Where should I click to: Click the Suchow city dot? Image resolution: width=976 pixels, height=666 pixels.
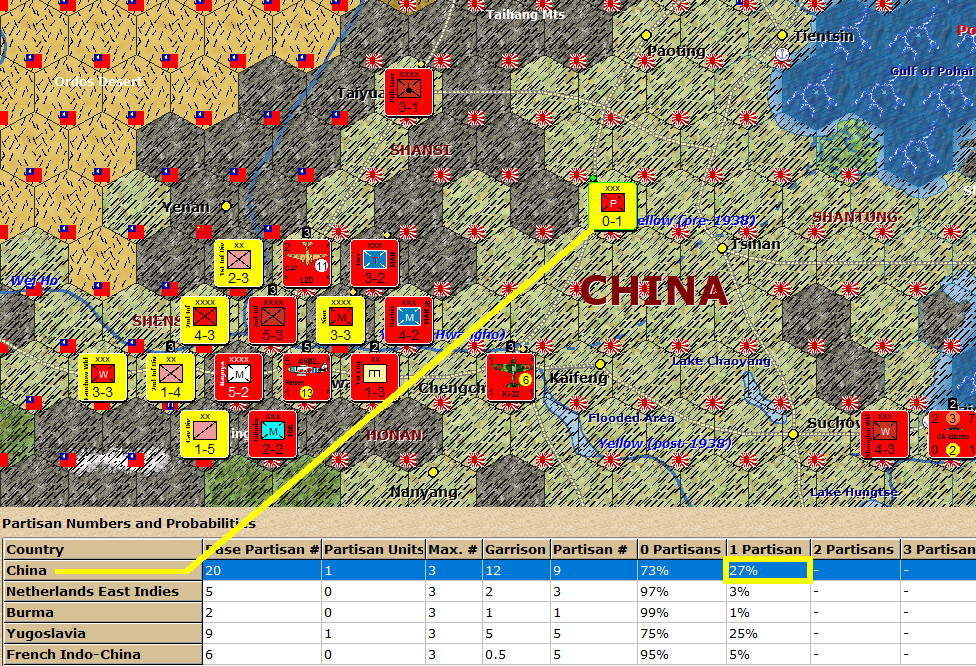coord(793,434)
